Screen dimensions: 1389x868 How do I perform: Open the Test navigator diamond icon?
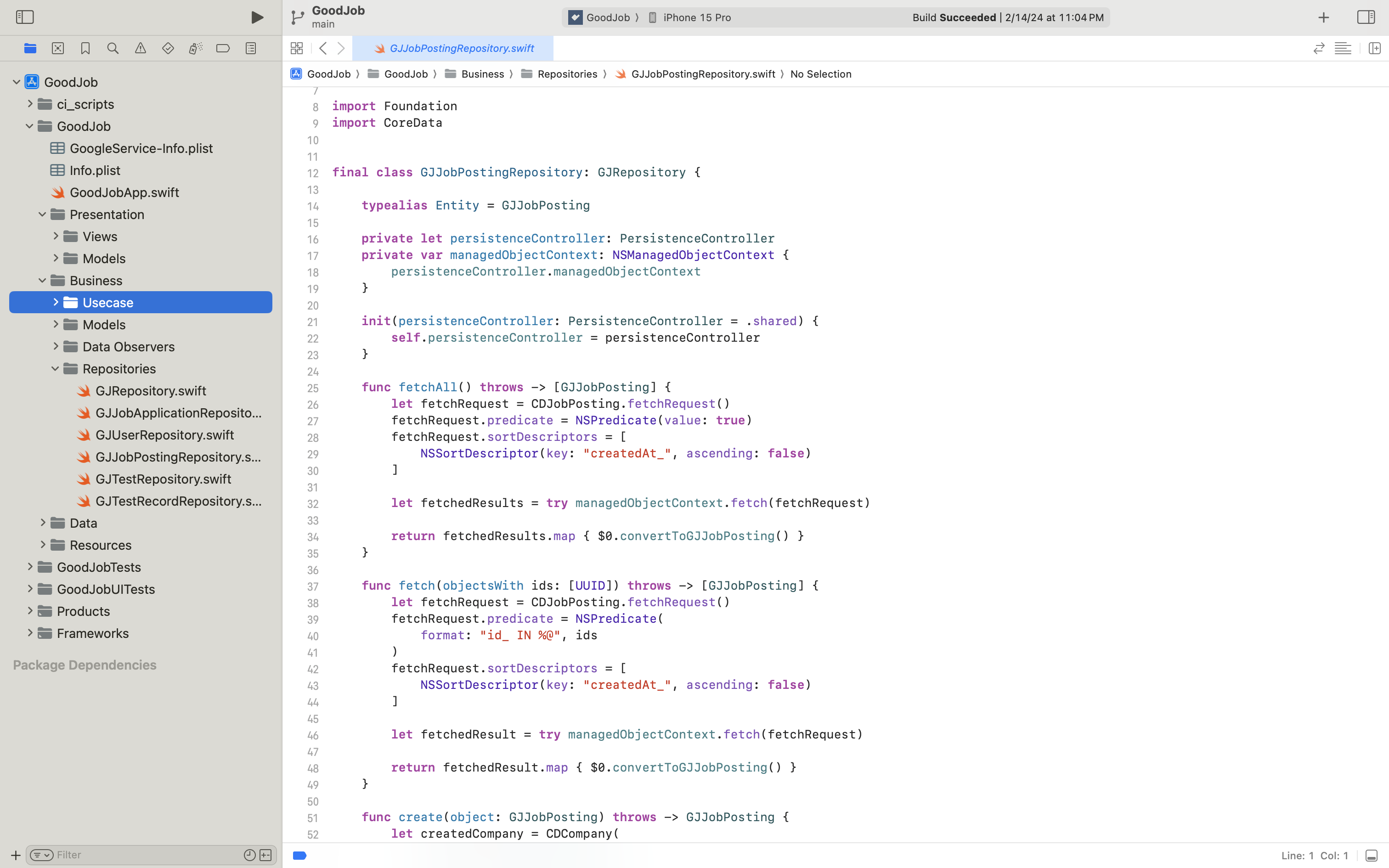(x=168, y=48)
